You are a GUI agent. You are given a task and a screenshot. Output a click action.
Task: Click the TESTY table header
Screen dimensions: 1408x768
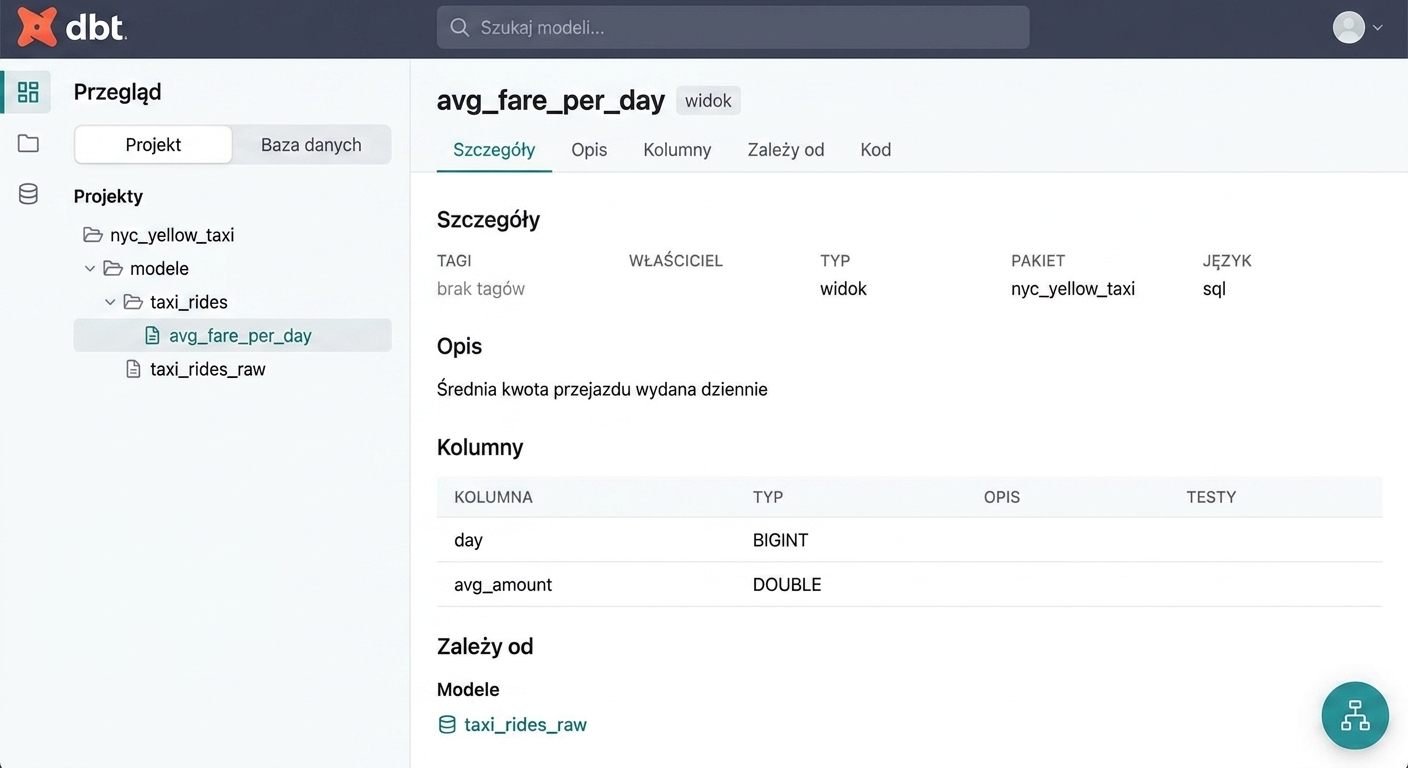click(x=1211, y=497)
